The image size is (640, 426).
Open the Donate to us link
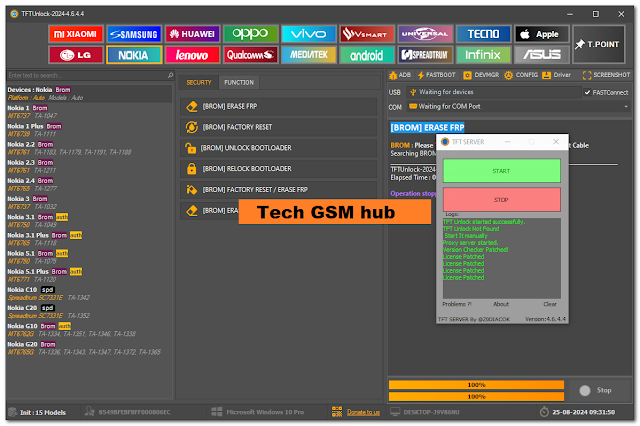tap(363, 413)
